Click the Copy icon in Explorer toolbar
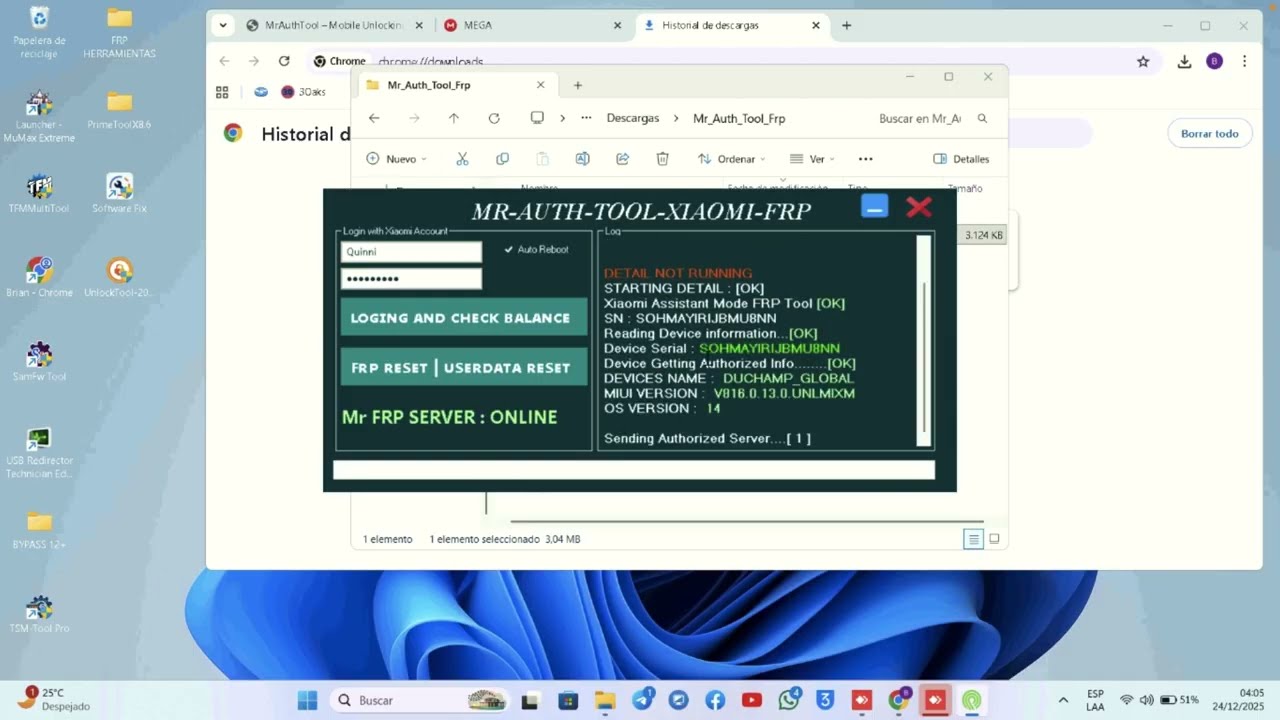 tap(502, 159)
